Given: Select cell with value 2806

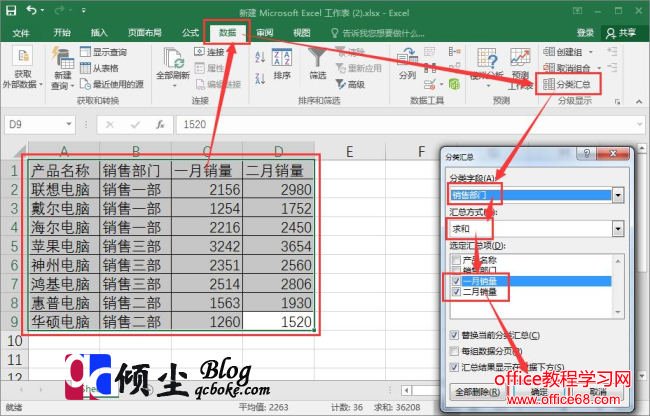Looking at the screenshot, I should (278, 284).
